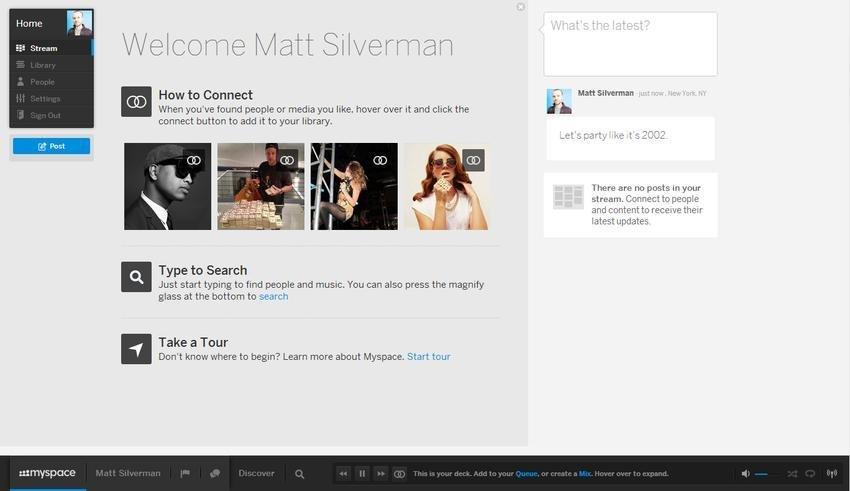Click the blue Post button
Screen dimensions: 850x491
51,146
